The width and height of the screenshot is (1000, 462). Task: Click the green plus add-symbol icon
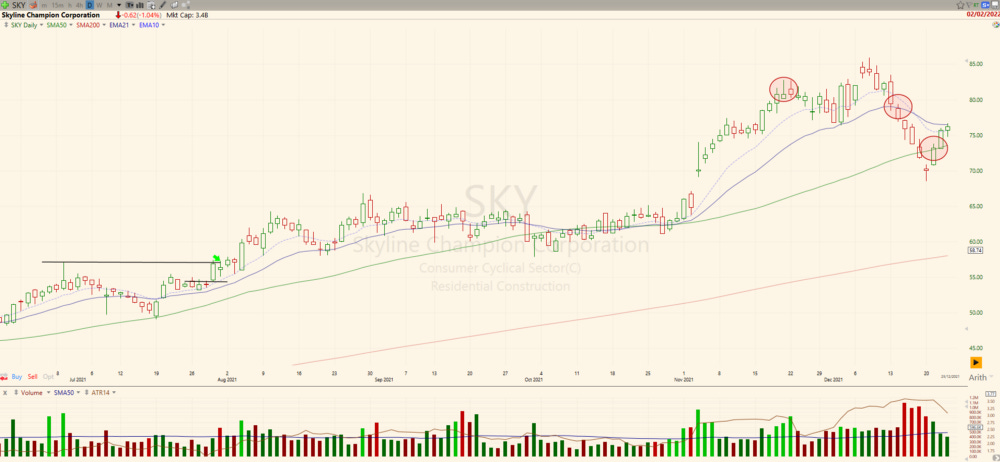[x=4, y=5]
